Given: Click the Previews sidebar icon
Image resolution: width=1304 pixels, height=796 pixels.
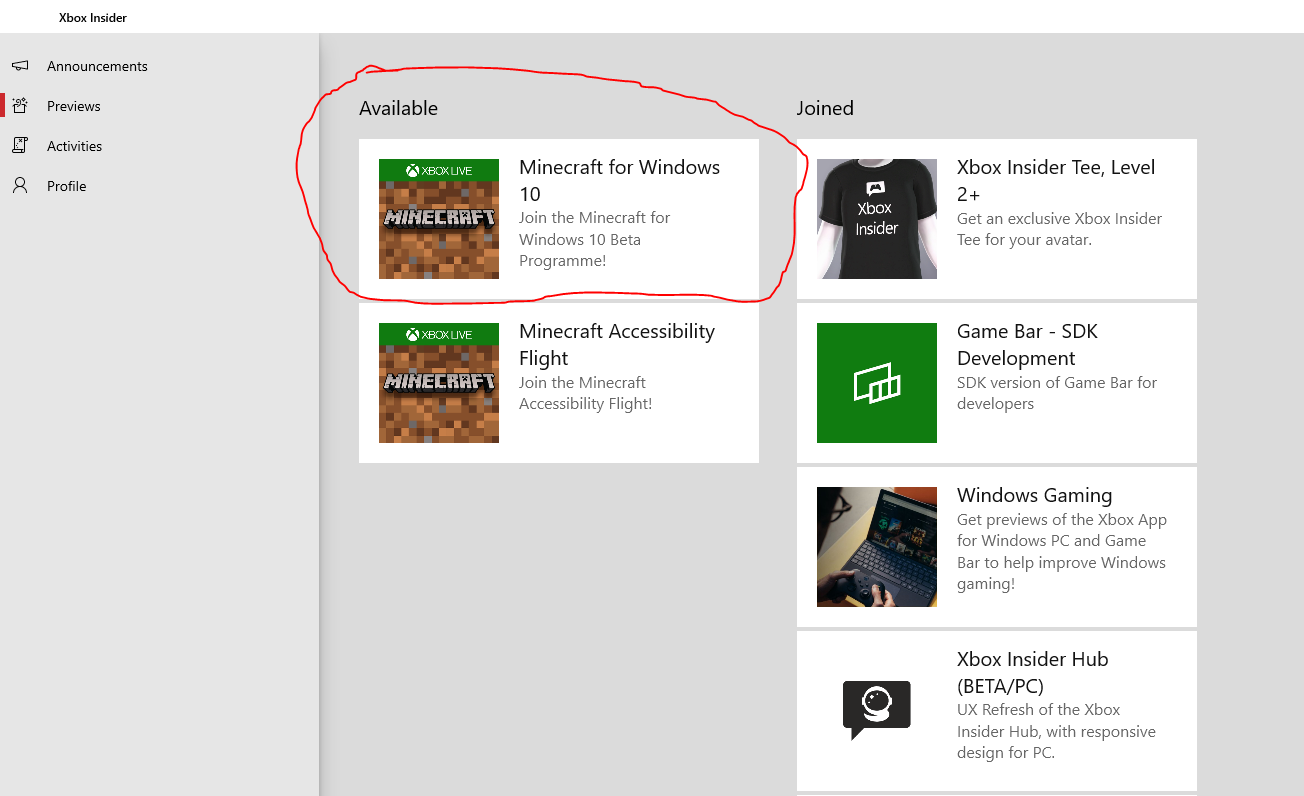Looking at the screenshot, I should (x=20, y=106).
